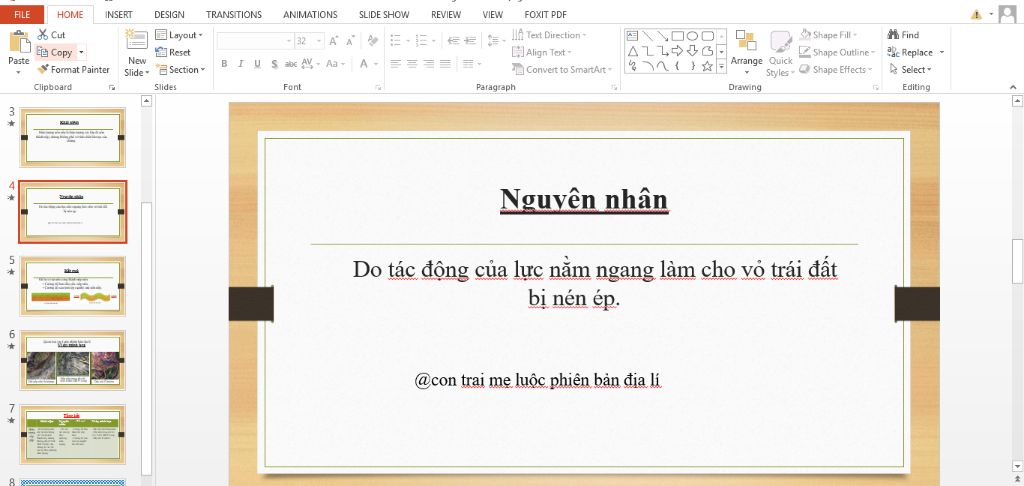Screen dimensions: 1024x486
Task: Switch to the SLIDE SHOW tab
Action: (384, 14)
